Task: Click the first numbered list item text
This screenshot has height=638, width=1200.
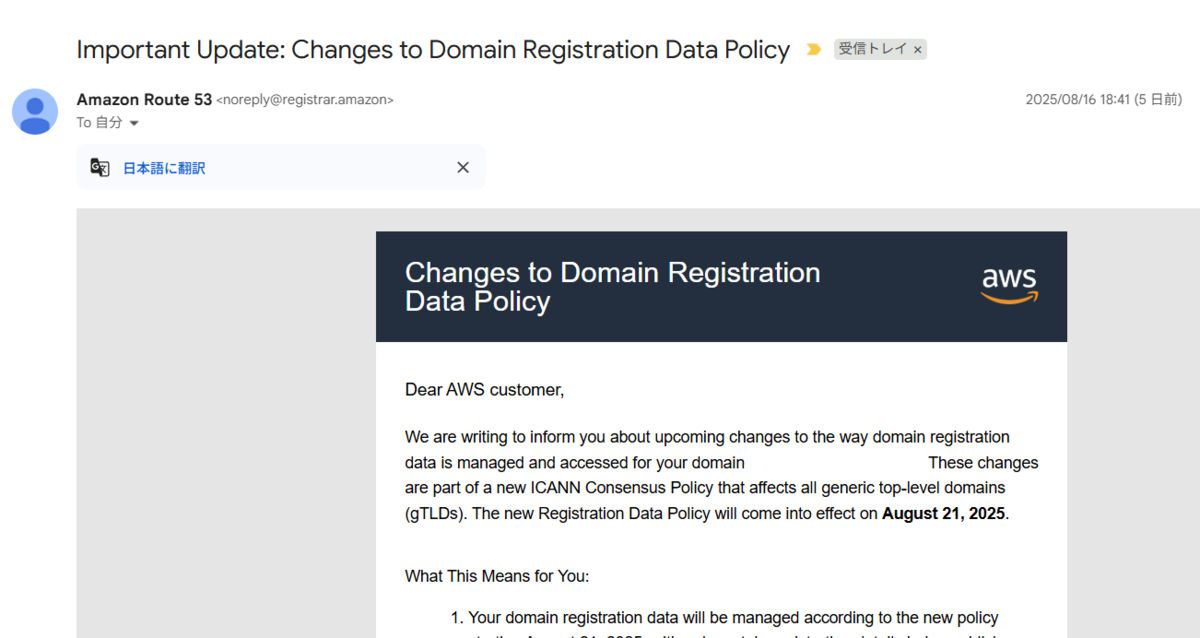Action: pyautogui.click(x=732, y=618)
